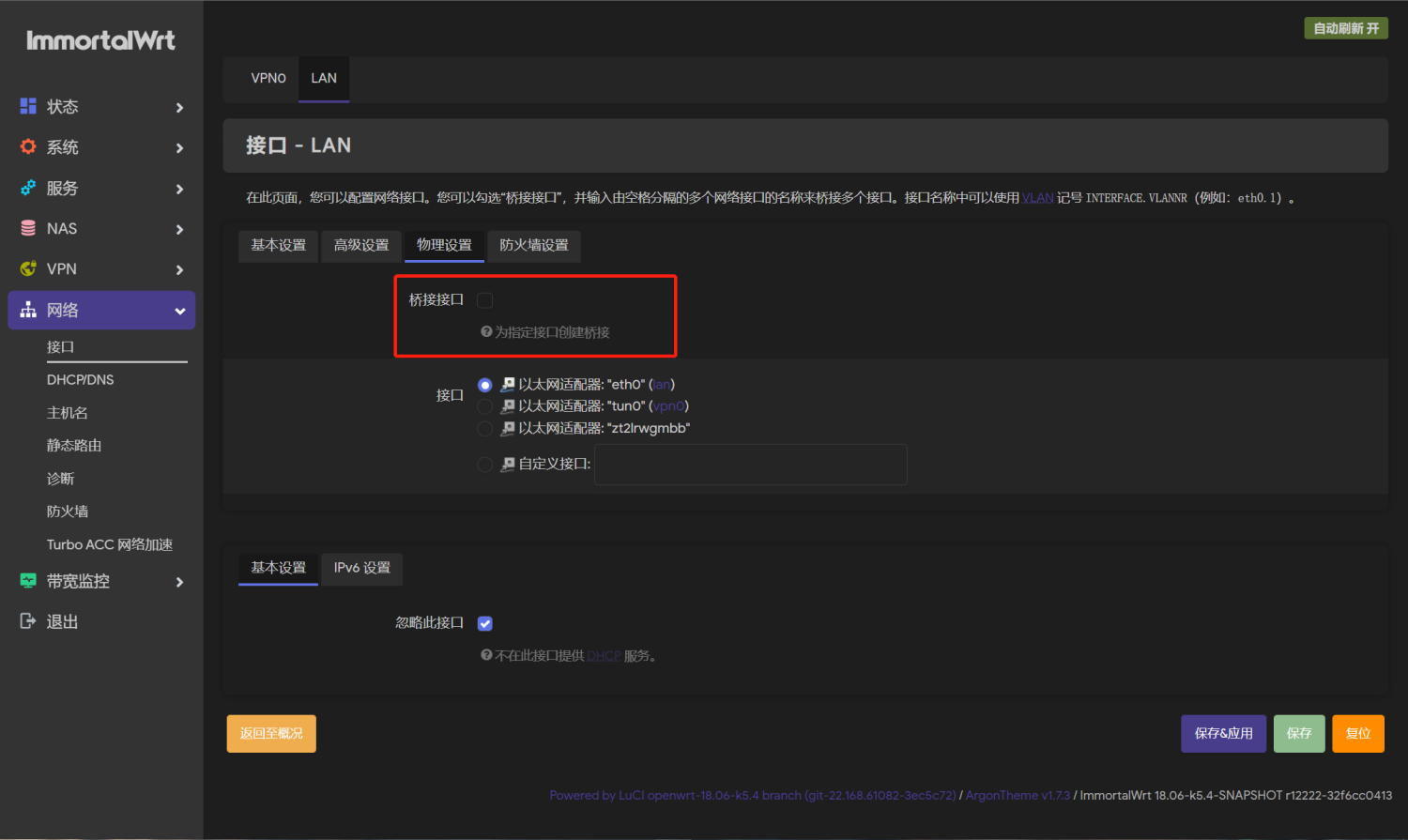The image size is (1408, 840).
Task: Click the 退出 logout icon
Action: pyautogui.click(x=28, y=622)
